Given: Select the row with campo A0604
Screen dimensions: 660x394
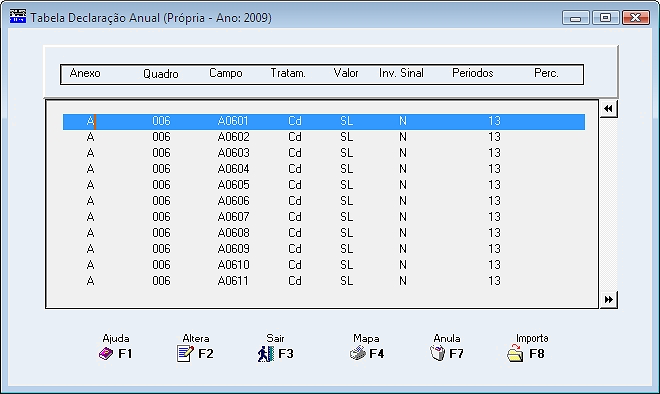Looking at the screenshot, I should click(x=324, y=169).
